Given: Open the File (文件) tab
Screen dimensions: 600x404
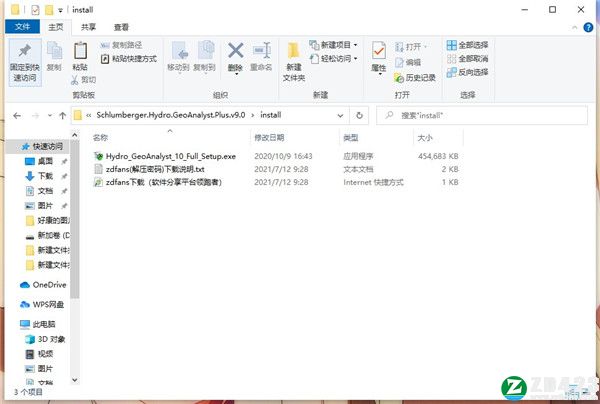Looking at the screenshot, I should 22,27.
